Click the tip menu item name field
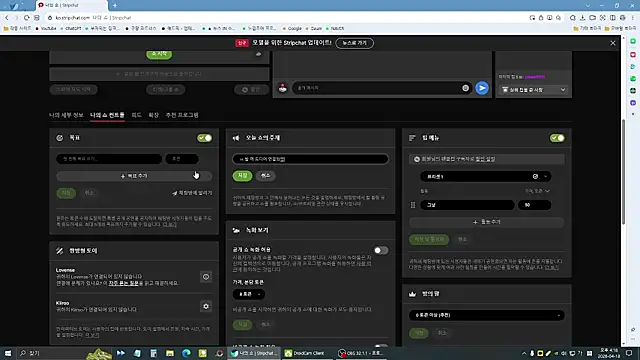The width and height of the screenshot is (640, 360). tap(467, 205)
